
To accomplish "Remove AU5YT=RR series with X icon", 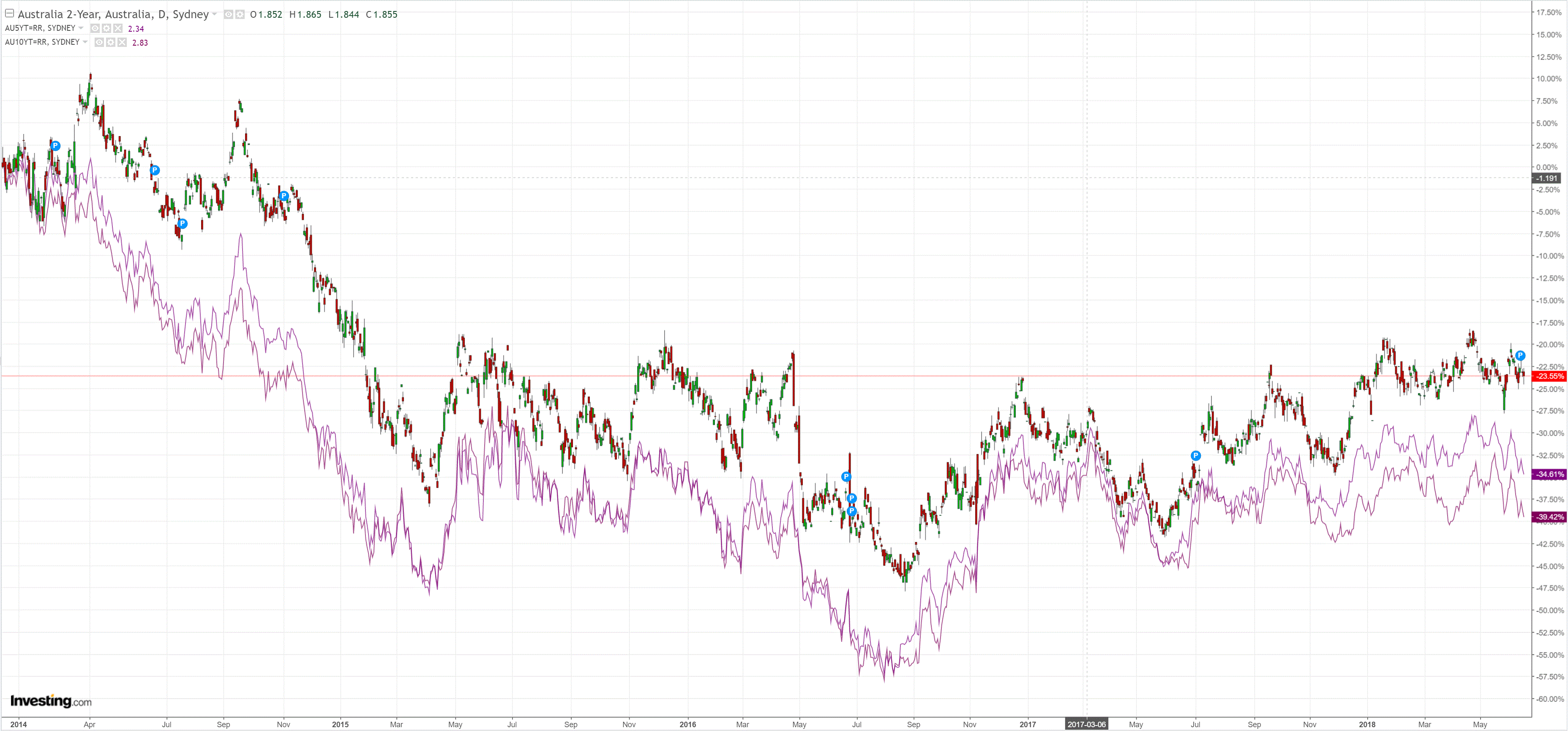I will 118,28.
